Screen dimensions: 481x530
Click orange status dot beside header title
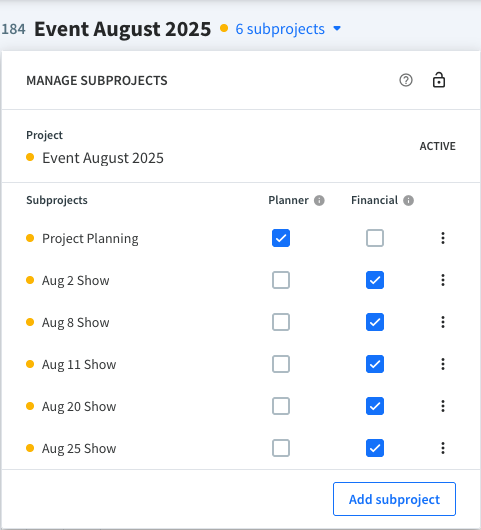point(224,28)
